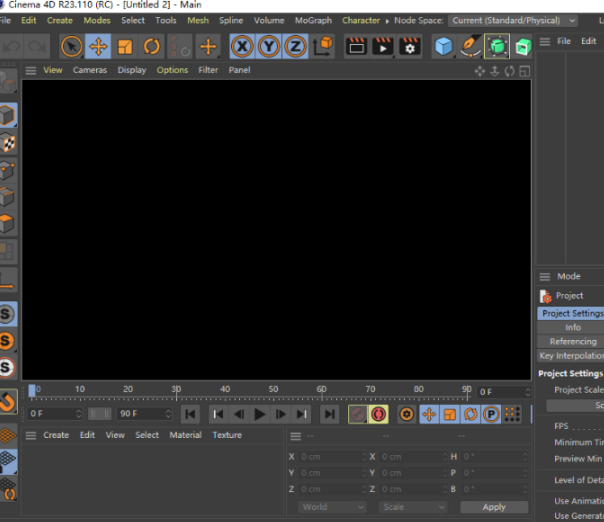Render to Picture Viewer

click(x=383, y=47)
